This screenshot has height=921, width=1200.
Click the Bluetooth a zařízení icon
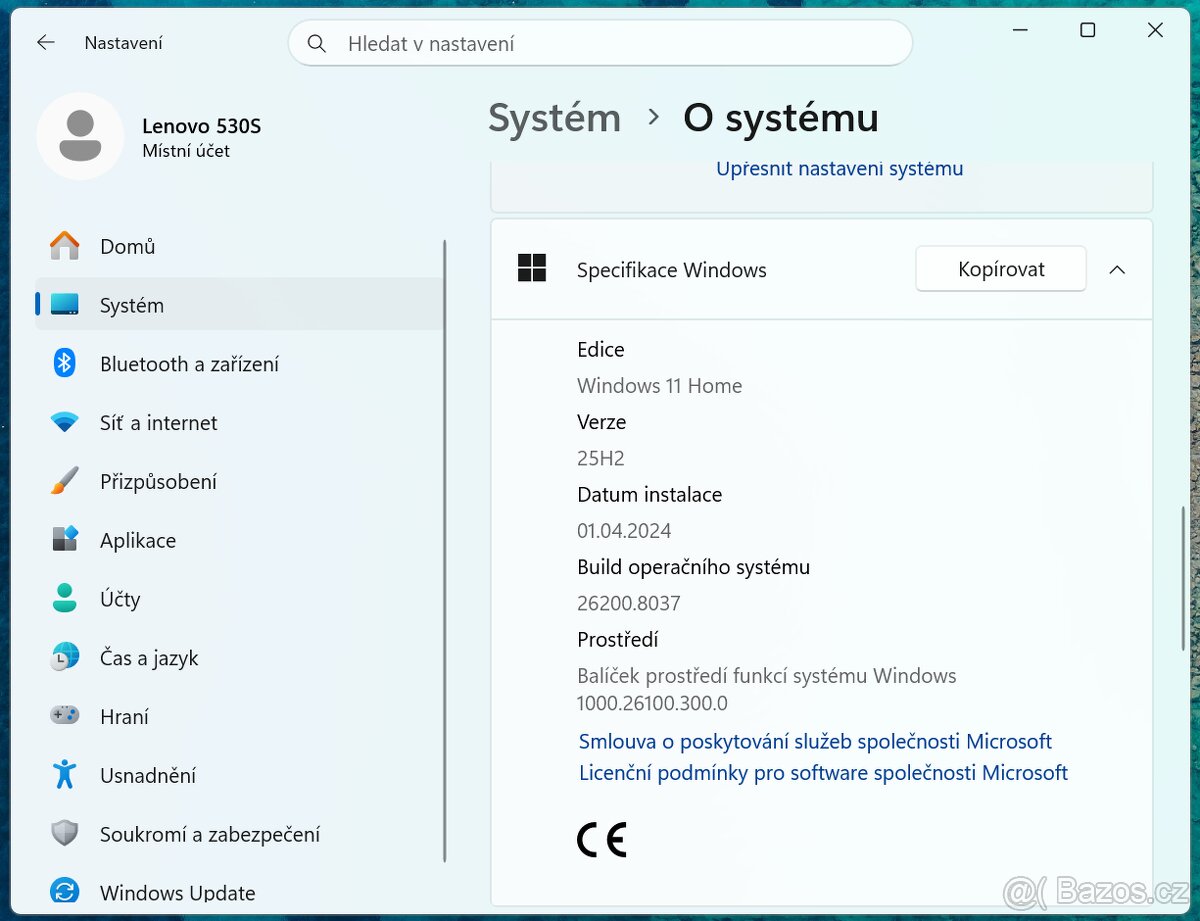64,364
